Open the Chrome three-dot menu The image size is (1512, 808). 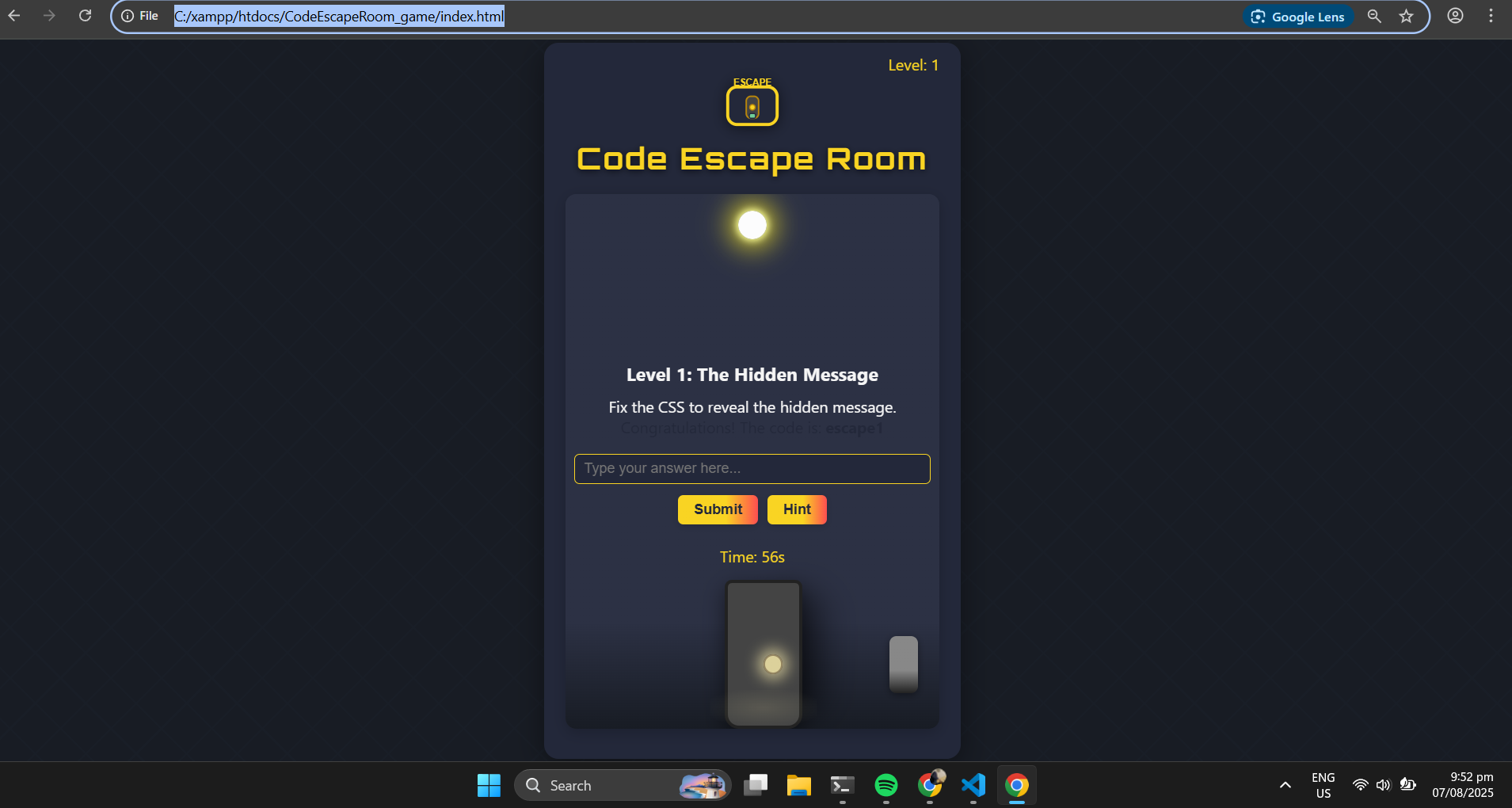(x=1491, y=16)
